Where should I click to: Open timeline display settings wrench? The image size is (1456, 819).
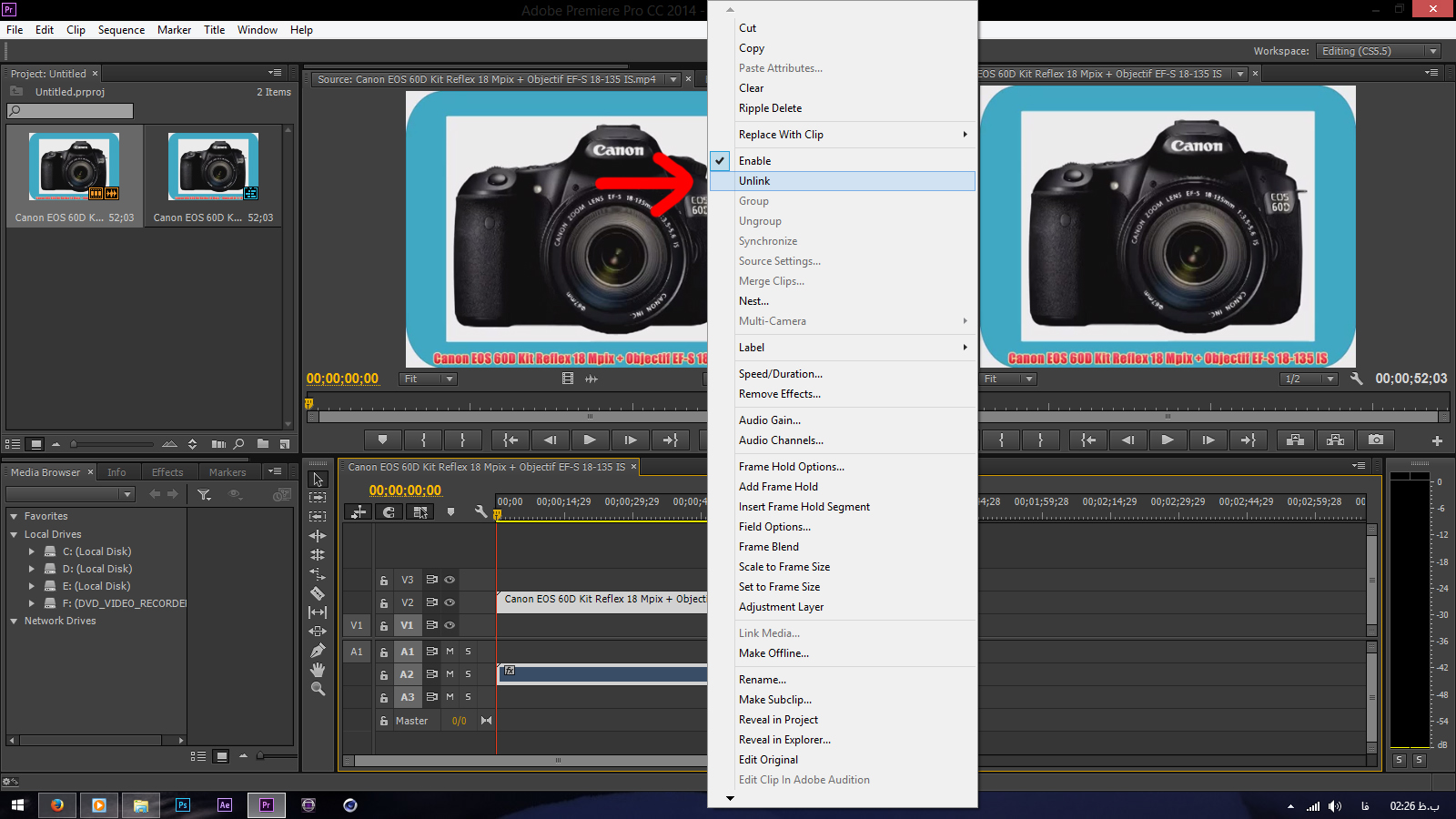coord(480,512)
